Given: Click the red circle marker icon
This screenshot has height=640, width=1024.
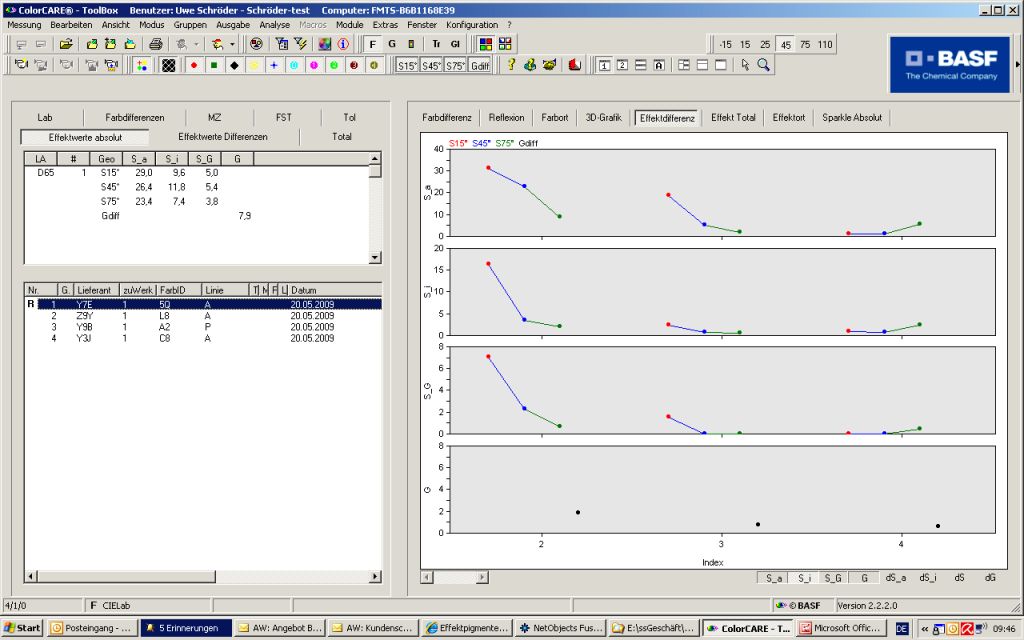Looking at the screenshot, I should [x=192, y=65].
